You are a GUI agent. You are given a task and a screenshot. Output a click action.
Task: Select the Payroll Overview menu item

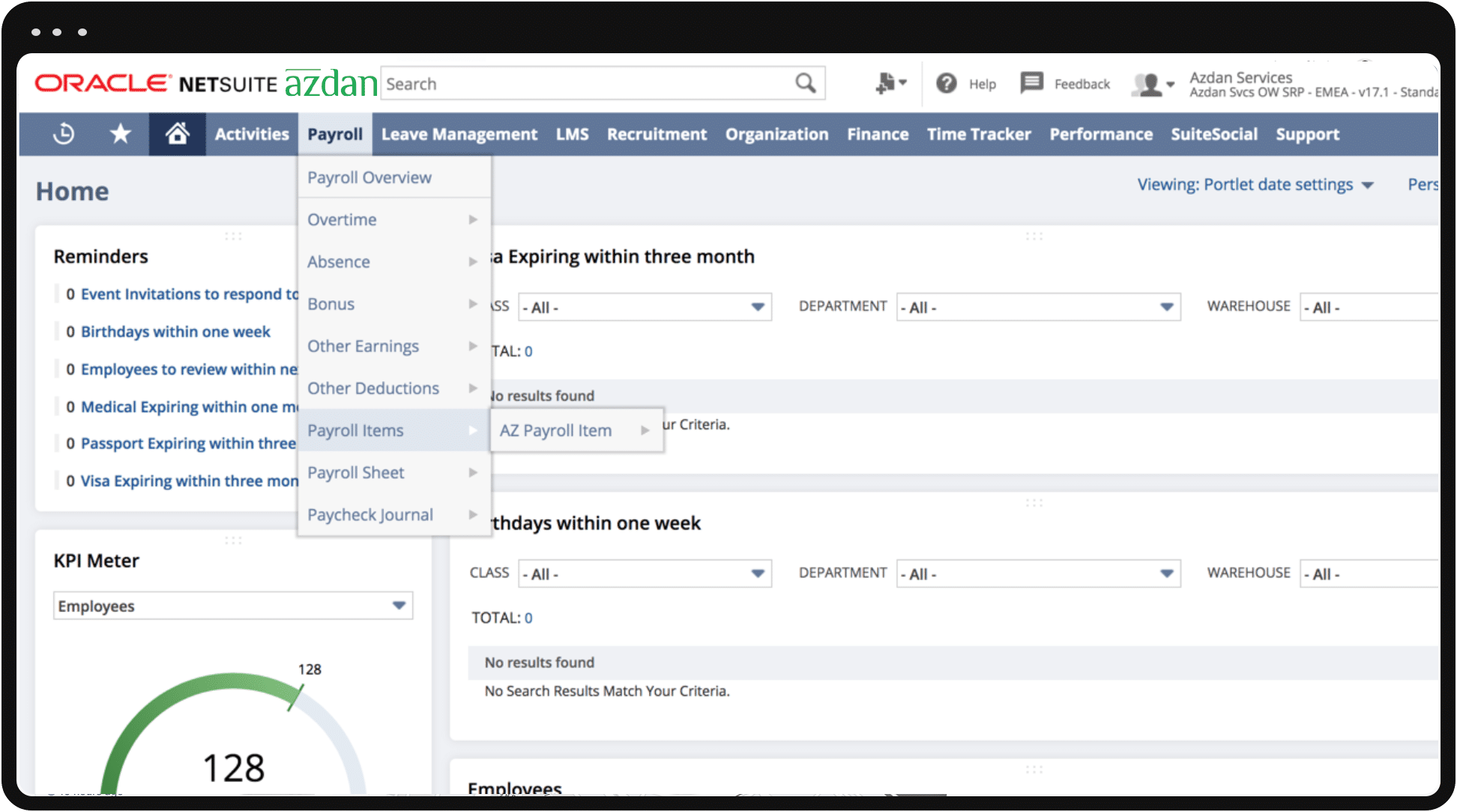[370, 177]
